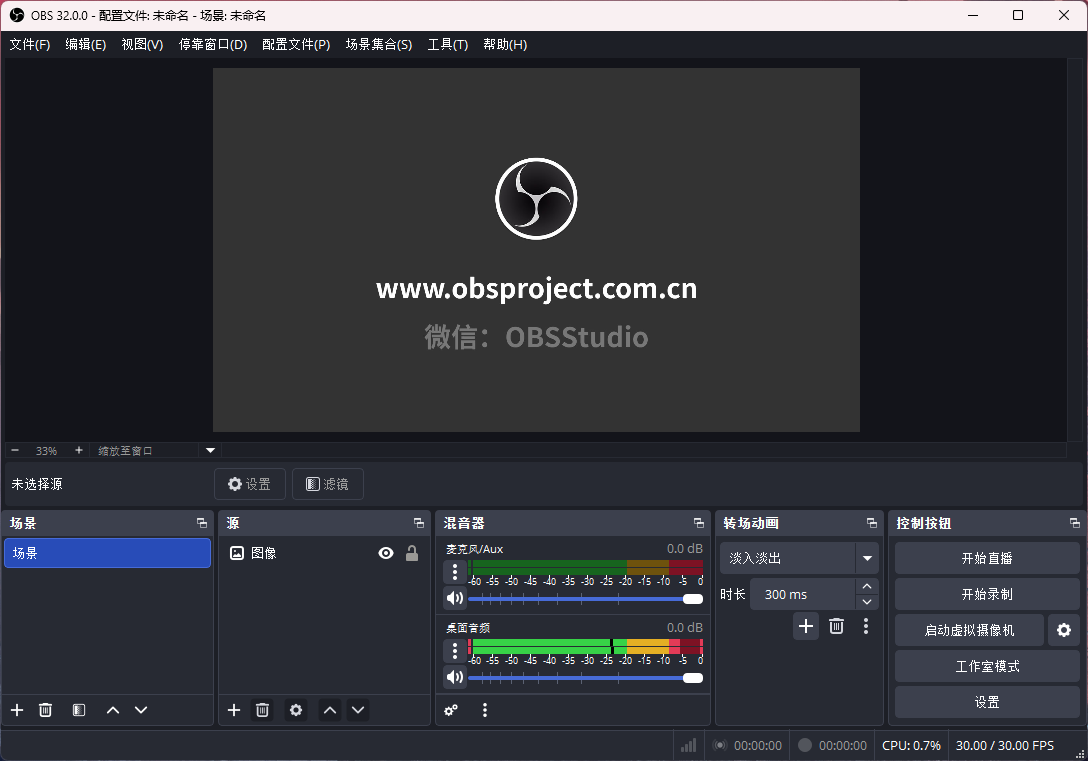This screenshot has width=1088, height=761.
Task: Click the 设置 source properties button
Action: [x=250, y=484]
